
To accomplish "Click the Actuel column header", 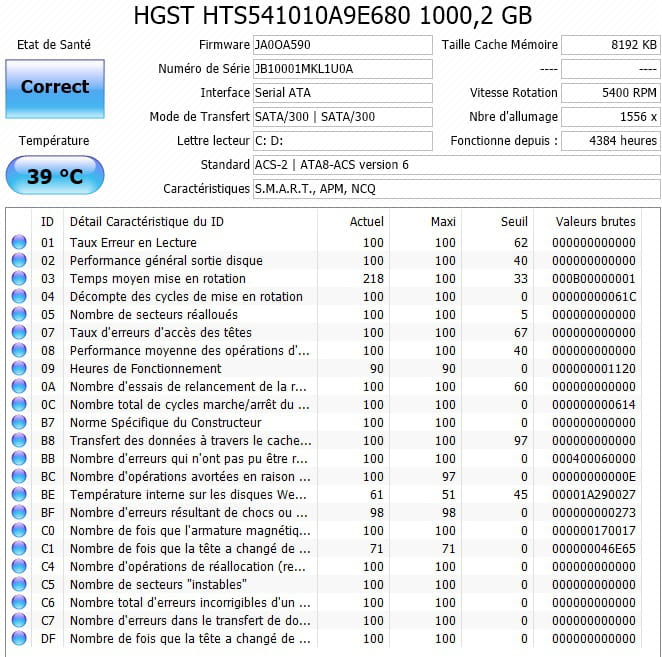I will pos(353,222).
